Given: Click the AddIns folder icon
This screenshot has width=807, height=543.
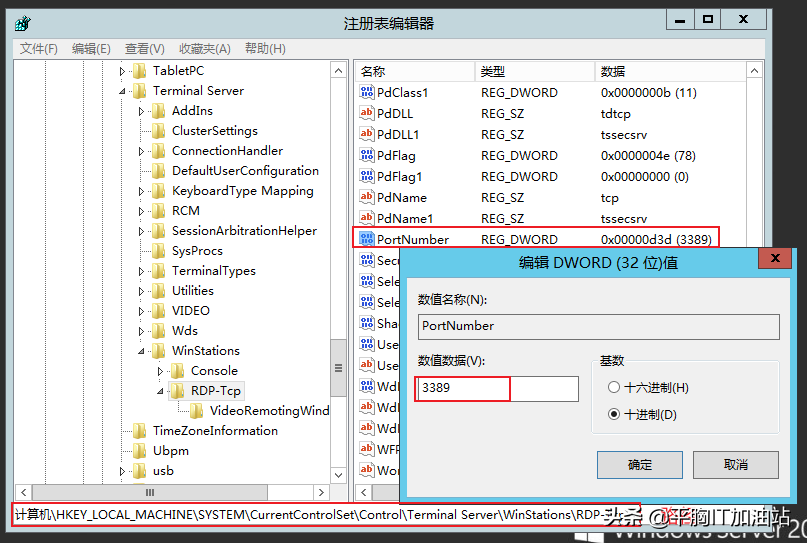Looking at the screenshot, I should point(159,111).
